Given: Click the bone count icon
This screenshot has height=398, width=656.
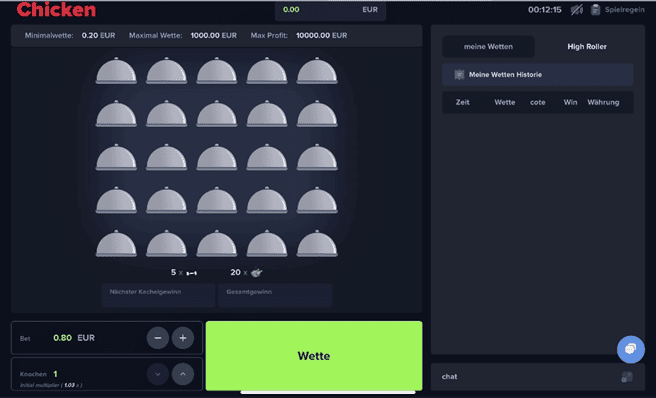Looking at the screenshot, I should click(x=191, y=273).
